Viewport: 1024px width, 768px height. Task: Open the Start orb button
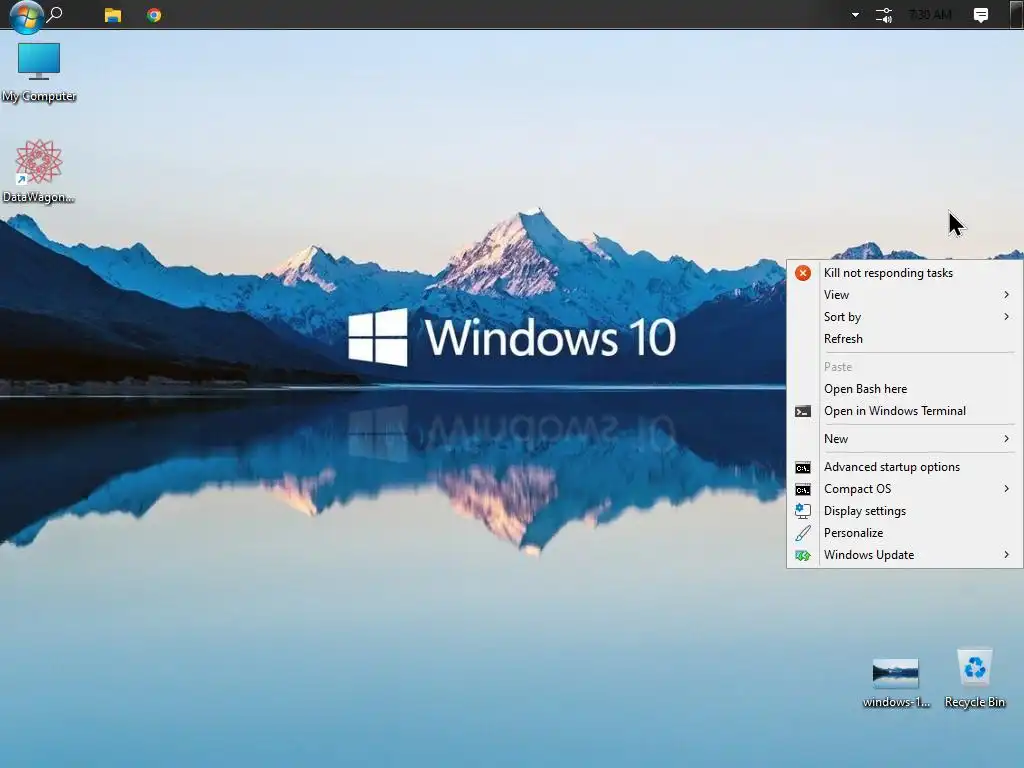(x=26, y=16)
